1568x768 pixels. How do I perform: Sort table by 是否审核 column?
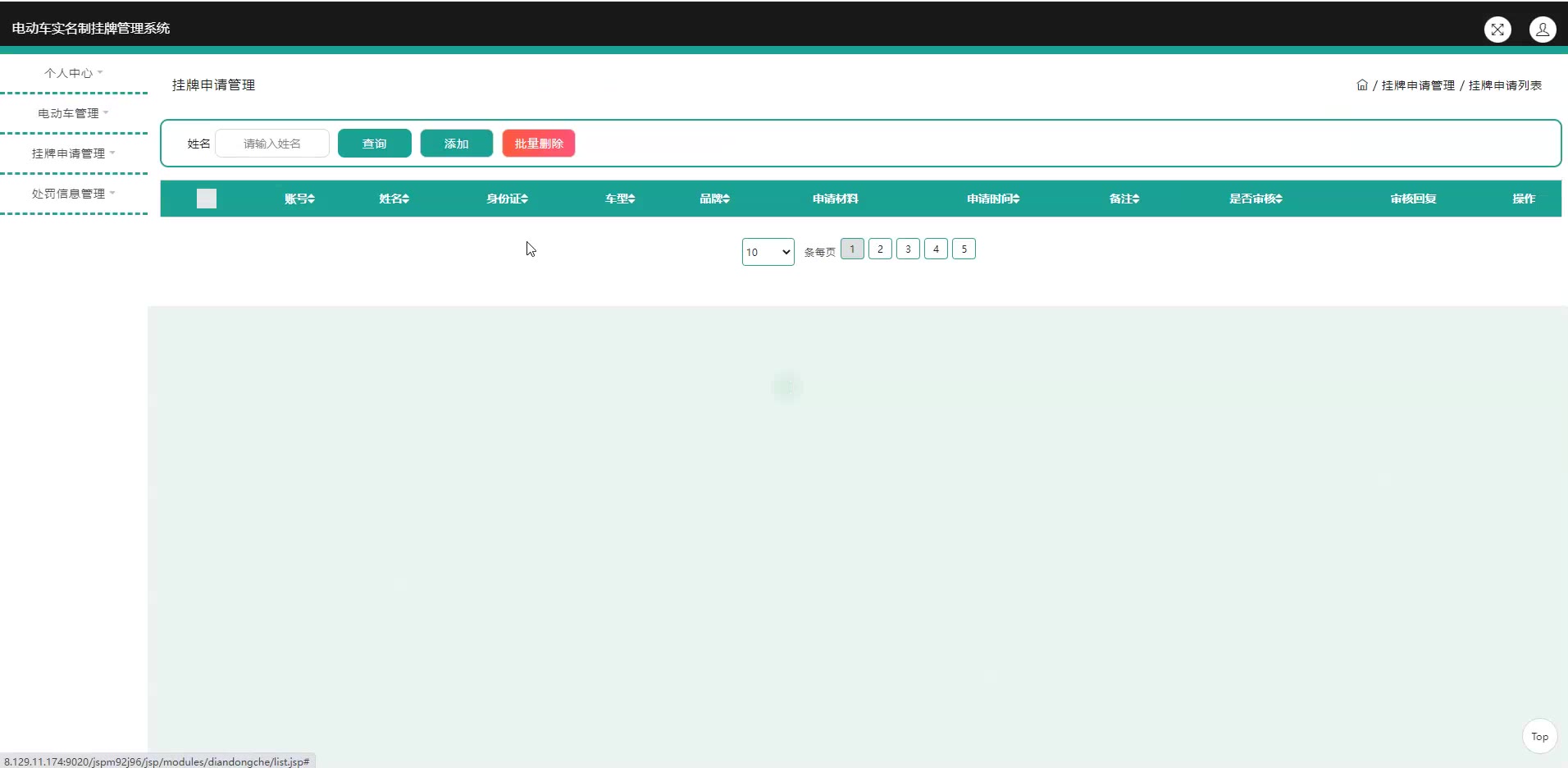[x=1256, y=199]
